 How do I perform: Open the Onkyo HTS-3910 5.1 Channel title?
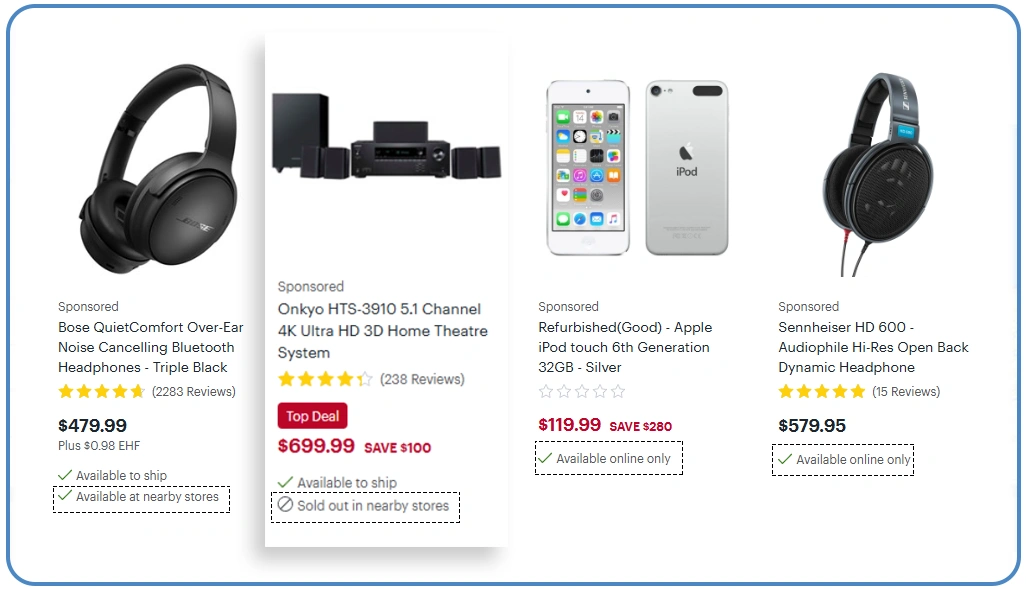tap(383, 331)
